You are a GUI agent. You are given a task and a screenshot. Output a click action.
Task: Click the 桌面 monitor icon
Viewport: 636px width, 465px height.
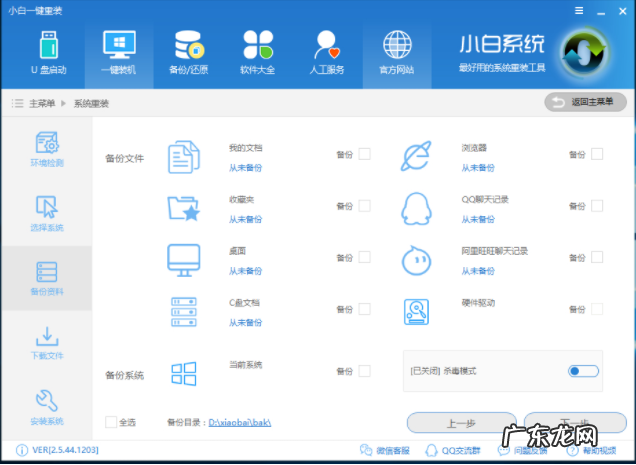(184, 260)
